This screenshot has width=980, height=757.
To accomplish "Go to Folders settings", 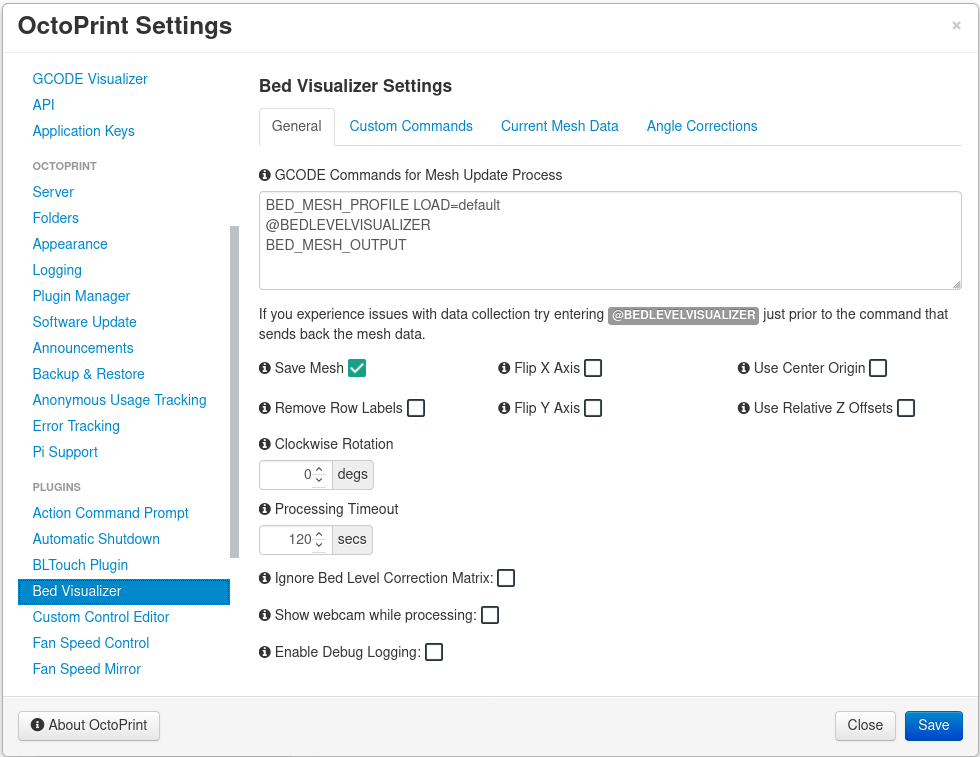I will 56,218.
